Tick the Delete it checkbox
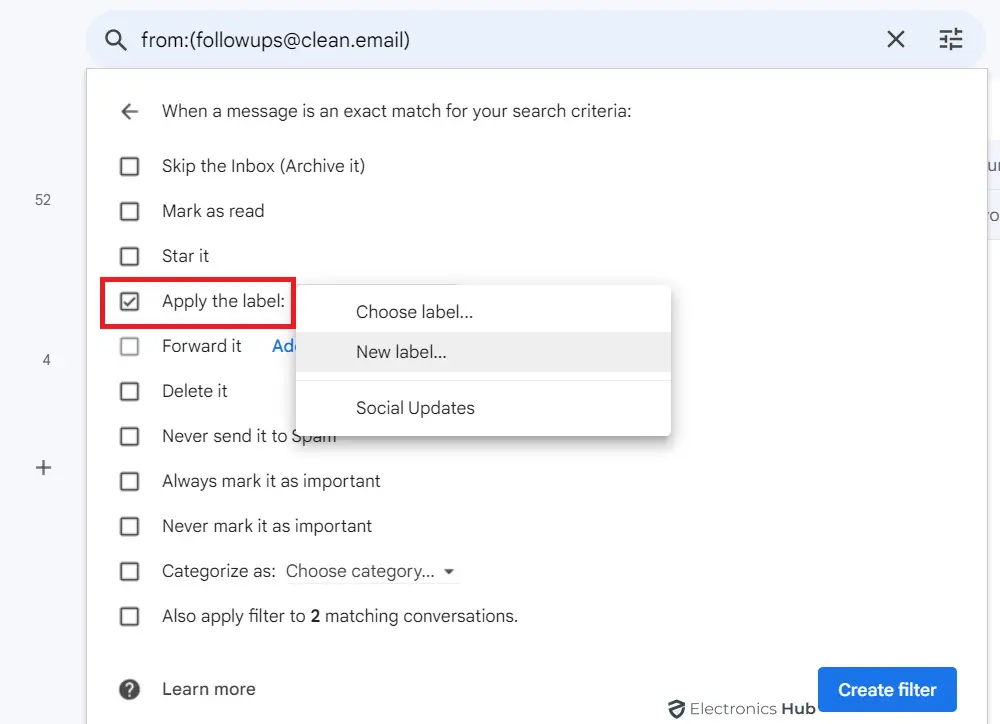The image size is (1000, 724). click(x=129, y=391)
